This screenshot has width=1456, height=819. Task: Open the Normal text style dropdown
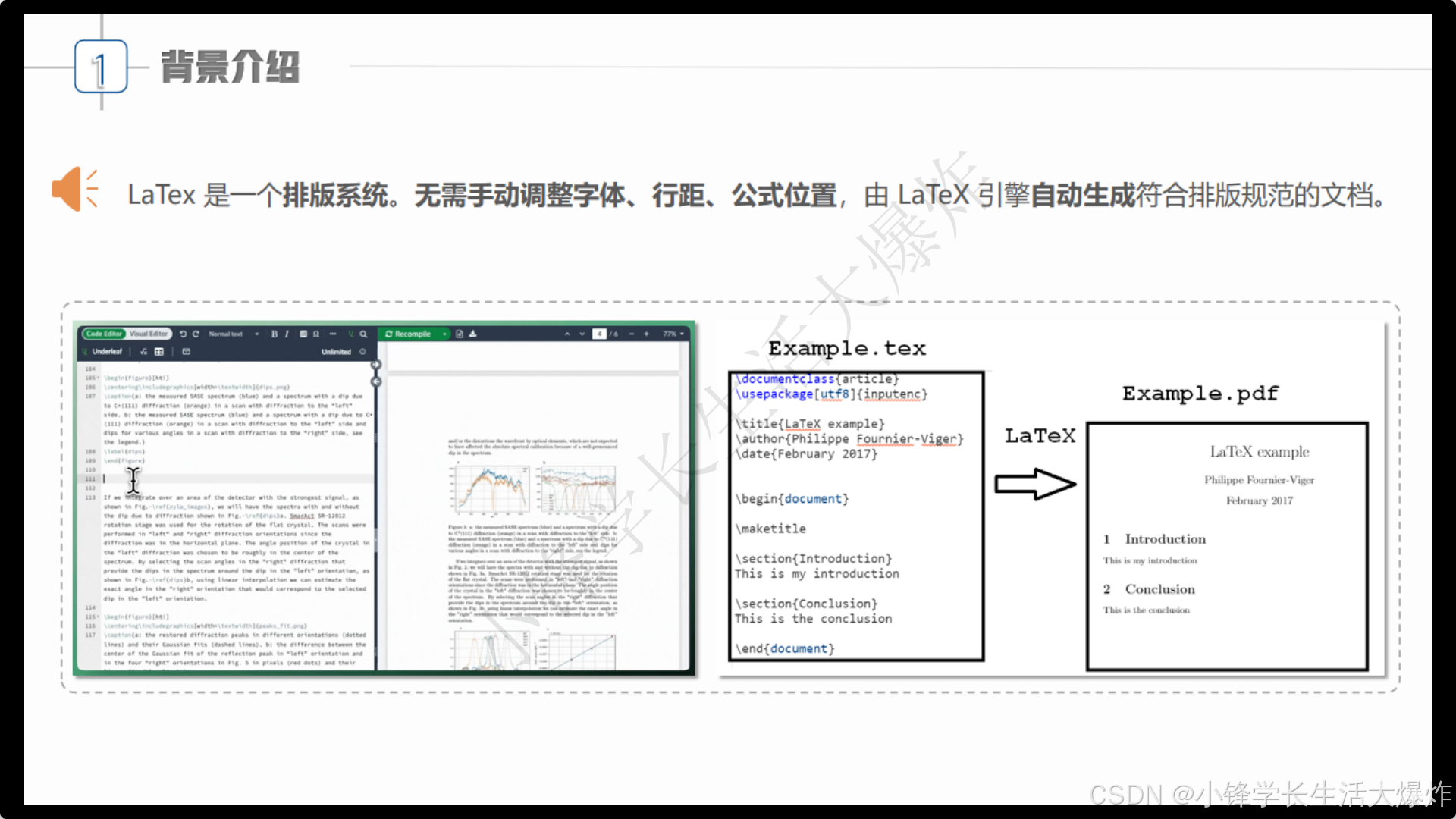coord(232,334)
